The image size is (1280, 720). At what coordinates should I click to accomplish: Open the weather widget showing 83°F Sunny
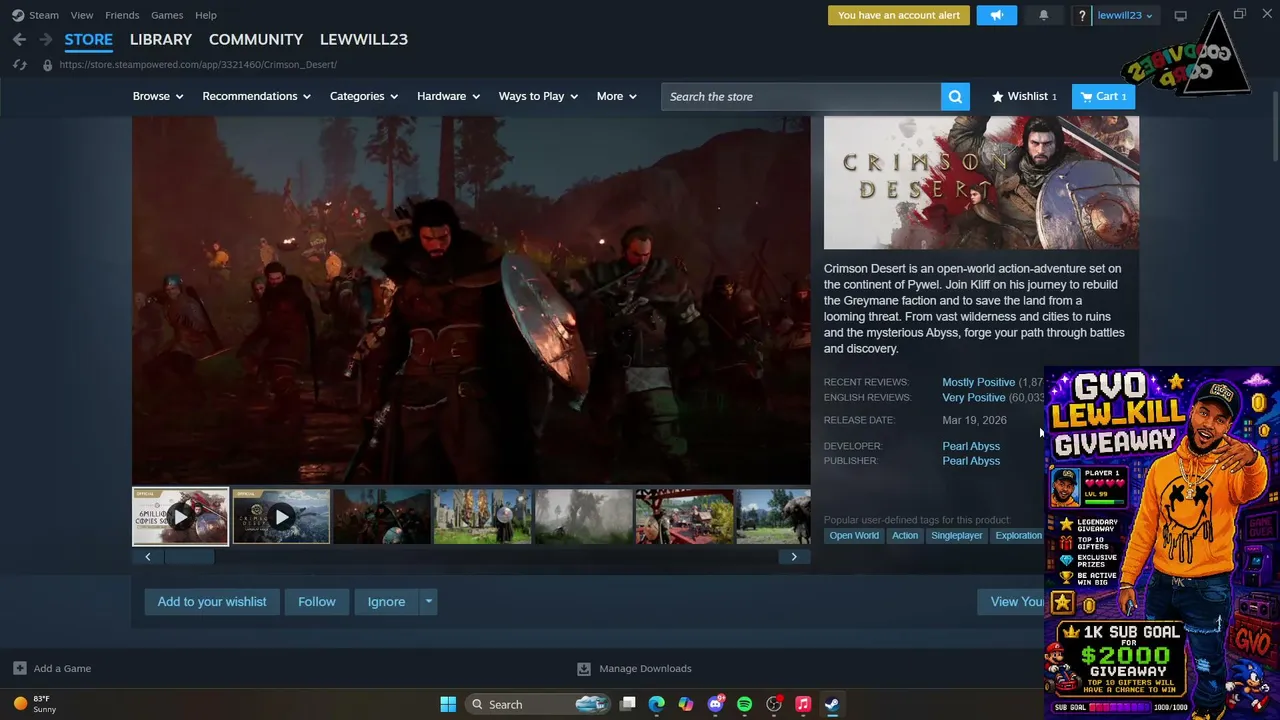(35, 704)
